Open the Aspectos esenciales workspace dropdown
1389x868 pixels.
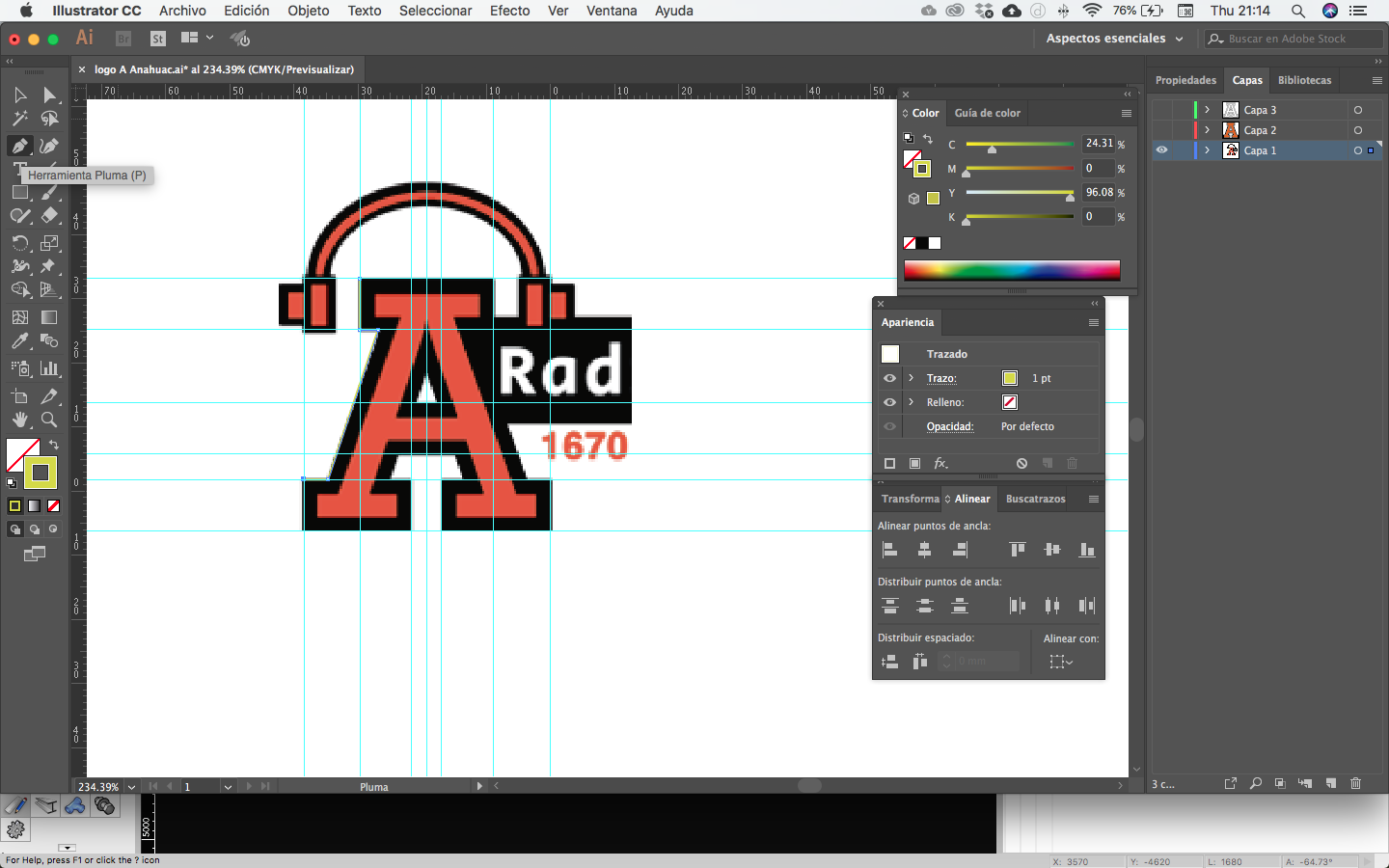point(1114,39)
